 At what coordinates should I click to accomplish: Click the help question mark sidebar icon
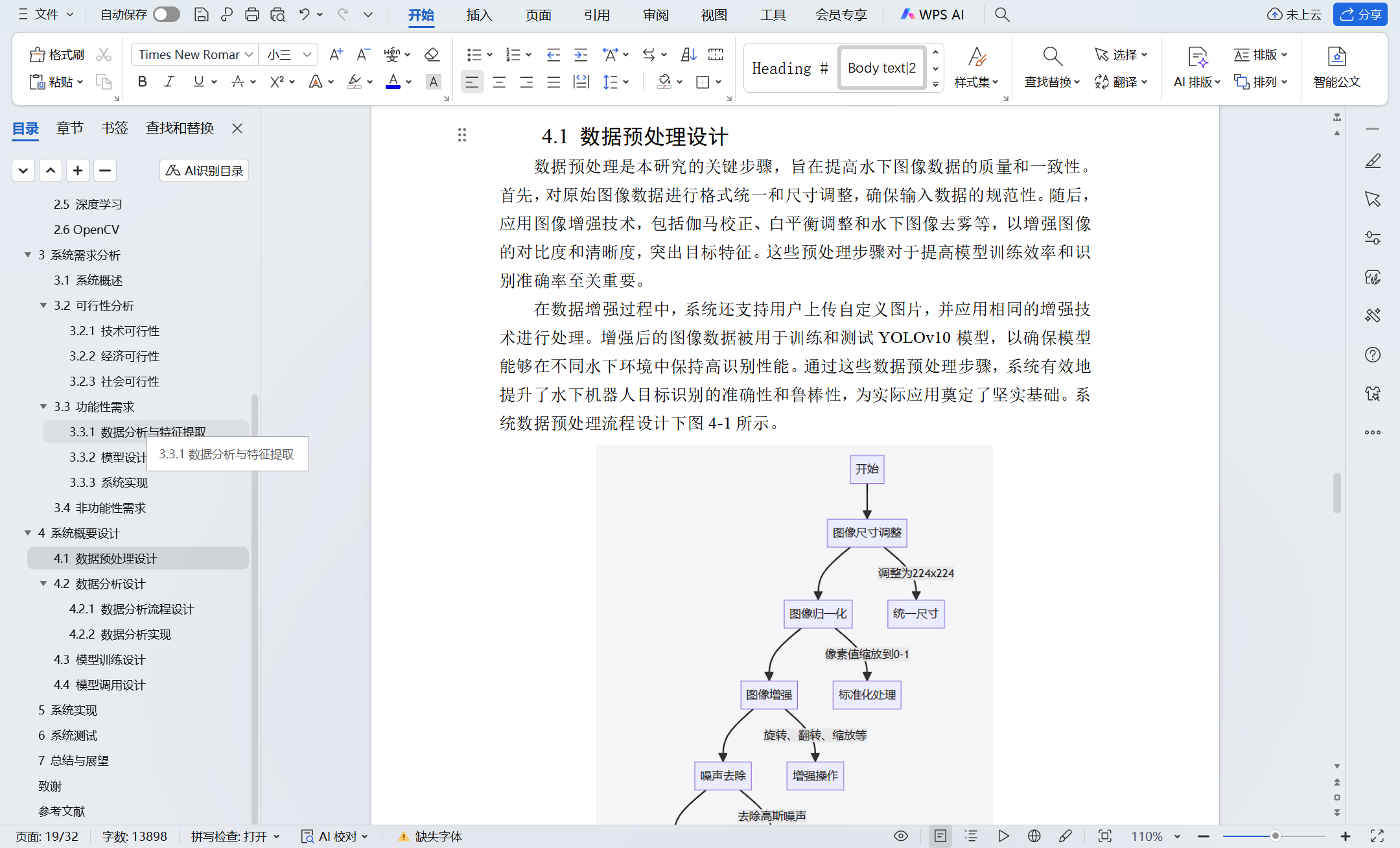1373,355
